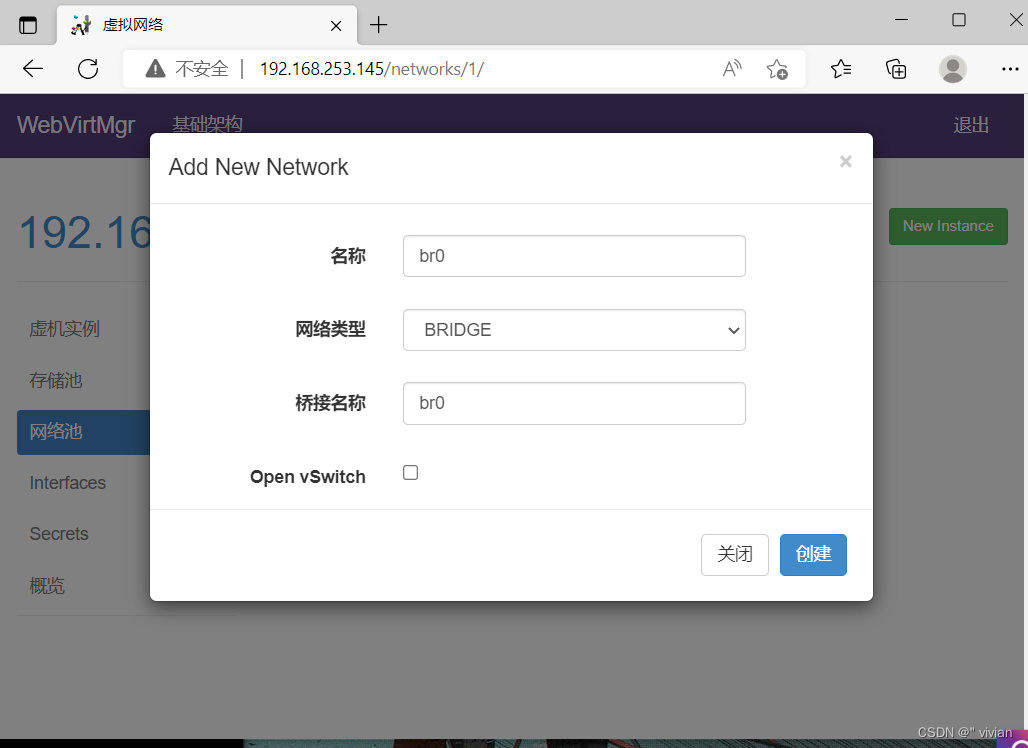Screen dimensions: 1028x748
Task: Reload the page with the Refresh icon
Action: pos(88,68)
